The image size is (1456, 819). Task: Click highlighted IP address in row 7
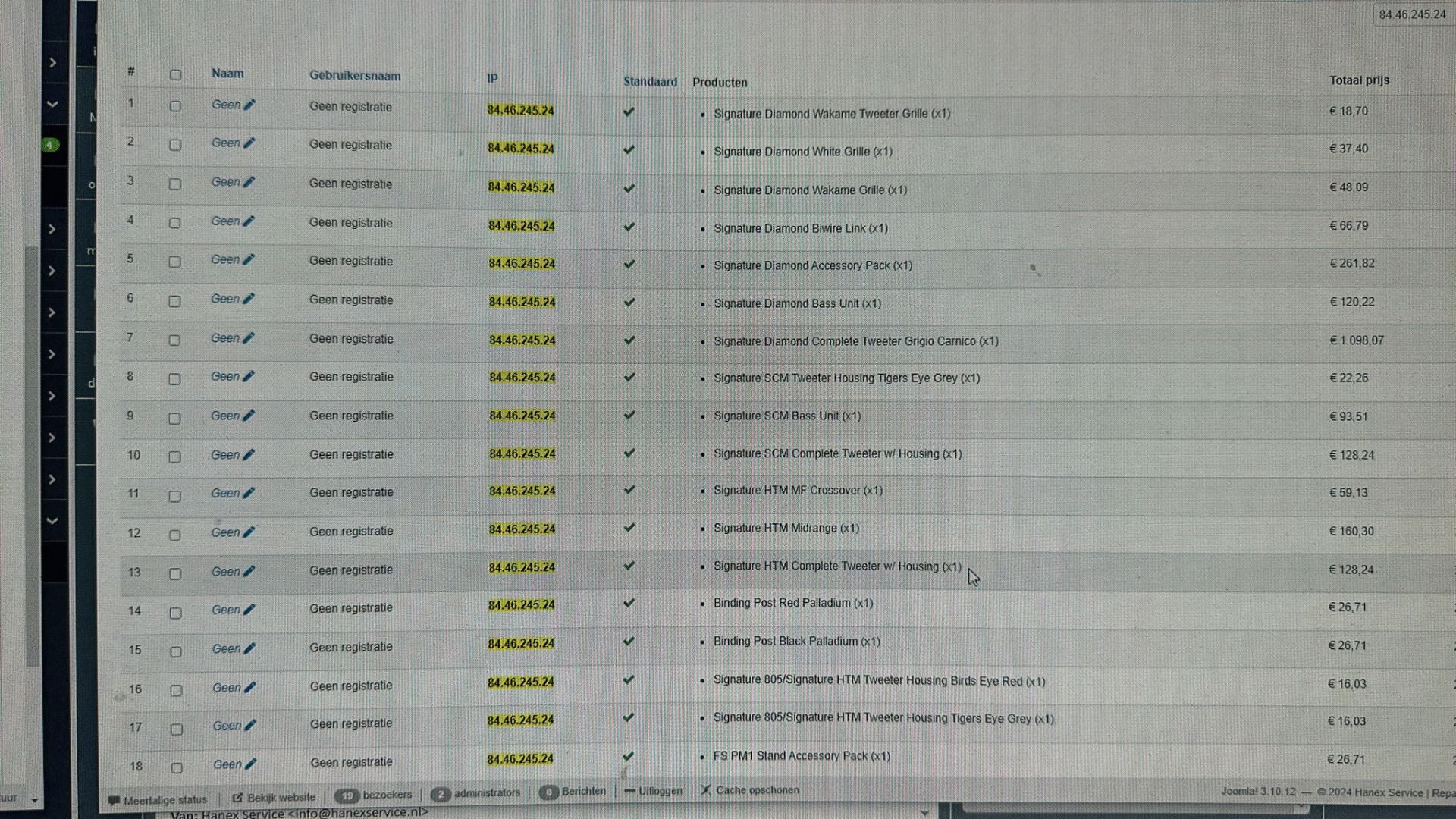tap(522, 340)
